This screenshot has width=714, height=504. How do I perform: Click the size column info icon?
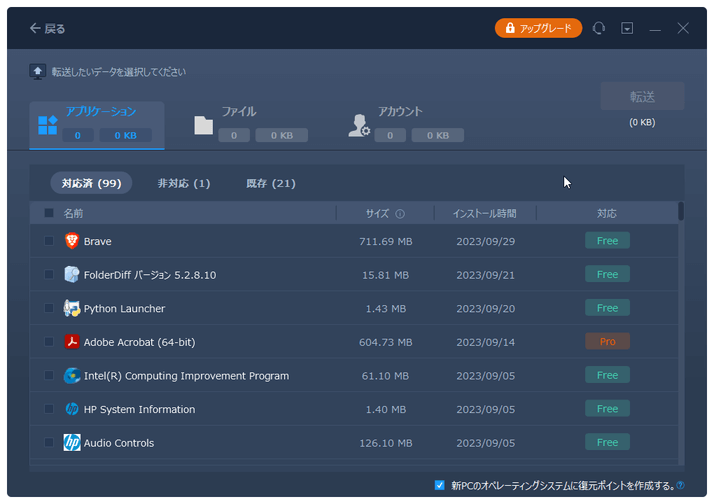coord(400,214)
